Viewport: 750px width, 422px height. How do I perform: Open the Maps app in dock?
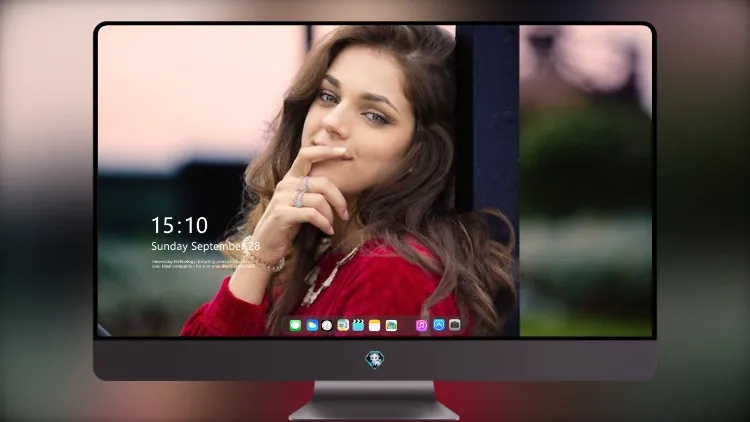343,325
